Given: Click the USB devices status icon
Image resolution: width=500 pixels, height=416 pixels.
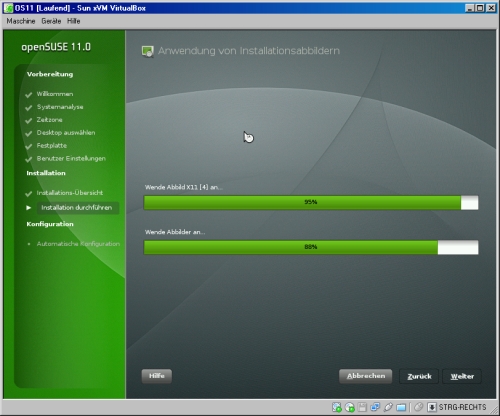Looking at the screenshot, I should pos(388,407).
